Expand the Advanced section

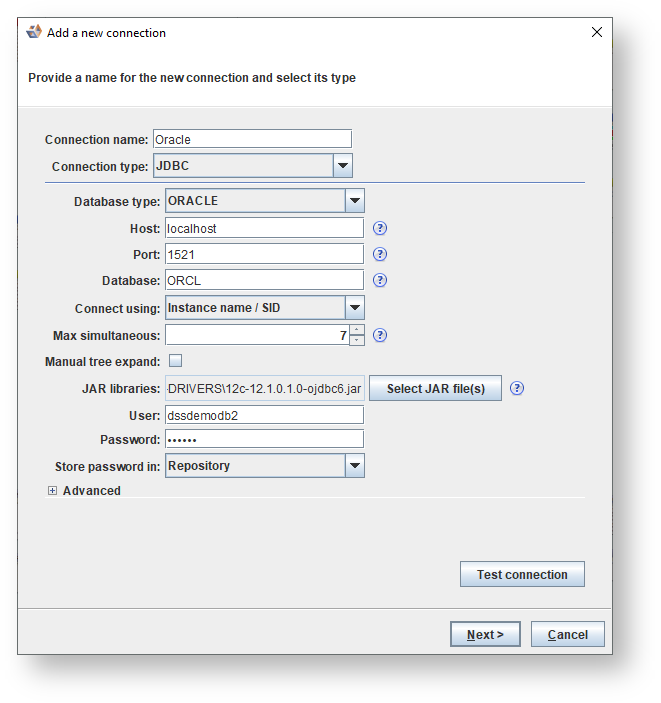[53, 491]
